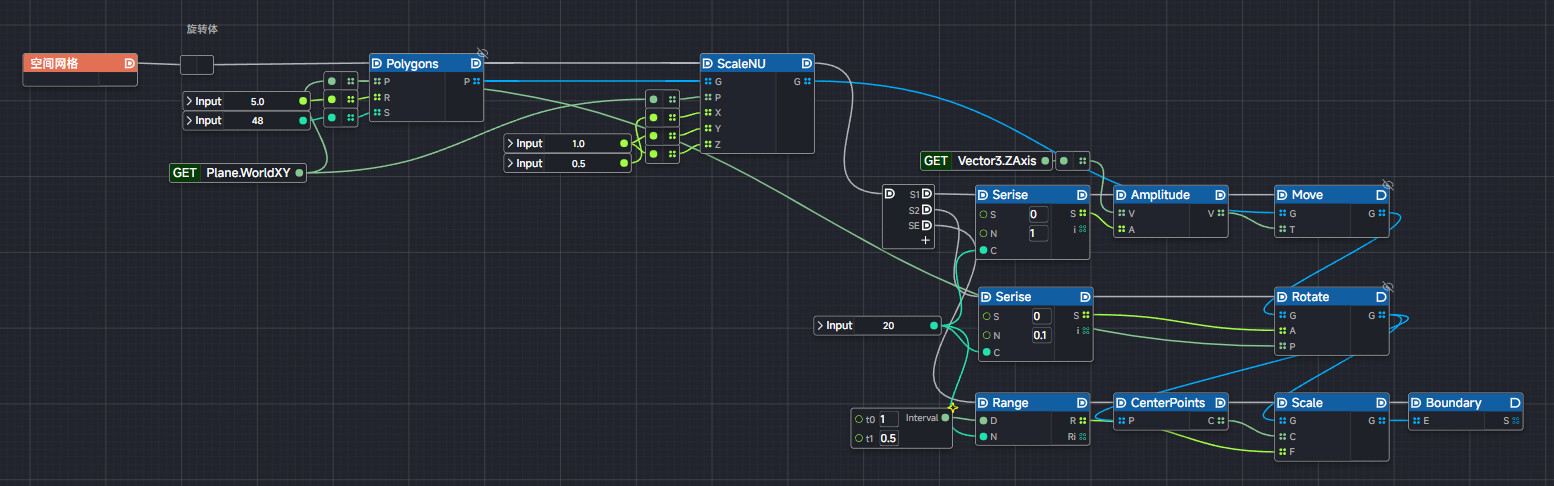
Task: Click the S output port of Boundary node
Action: tap(1515, 421)
